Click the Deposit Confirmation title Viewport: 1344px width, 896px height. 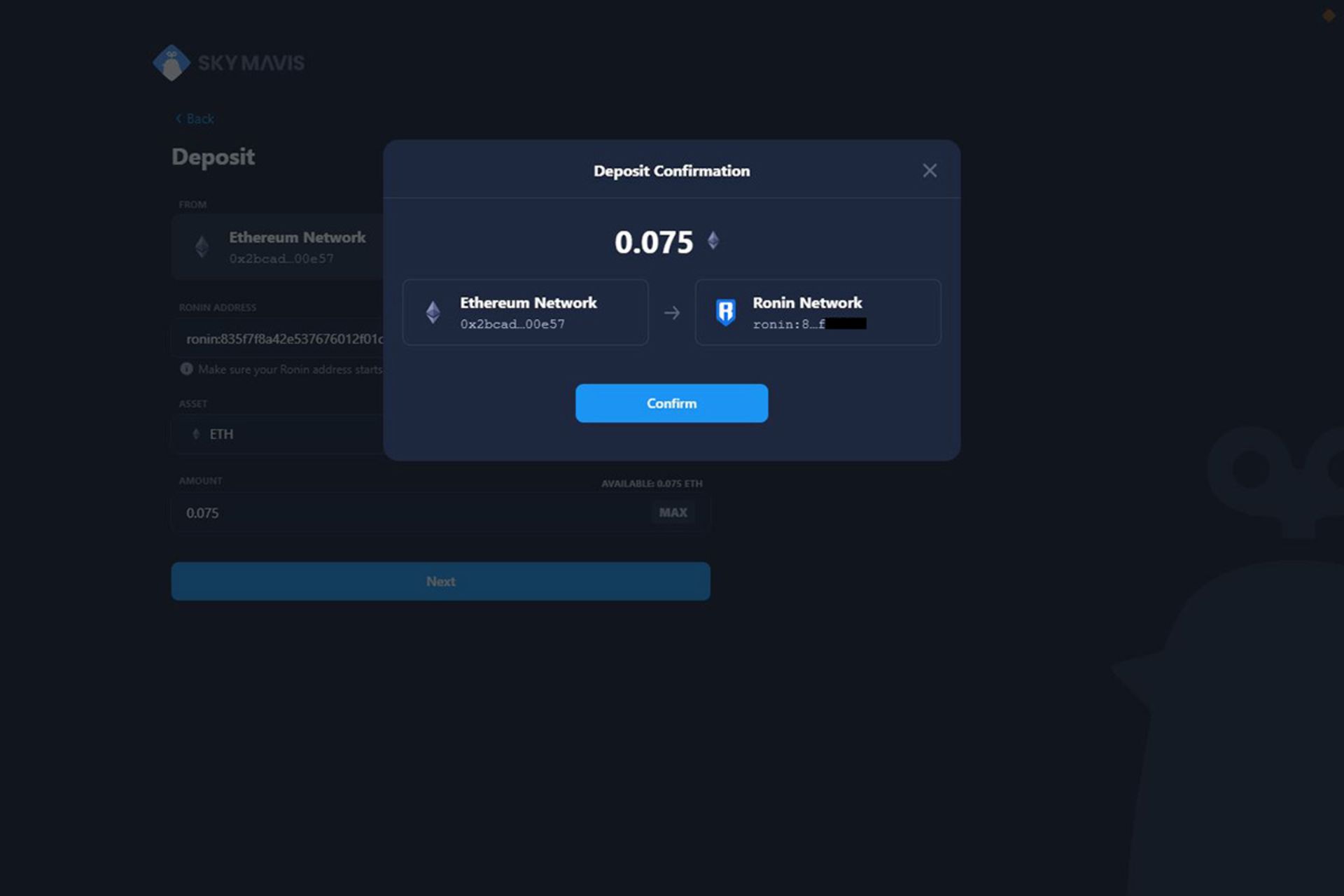click(x=671, y=171)
